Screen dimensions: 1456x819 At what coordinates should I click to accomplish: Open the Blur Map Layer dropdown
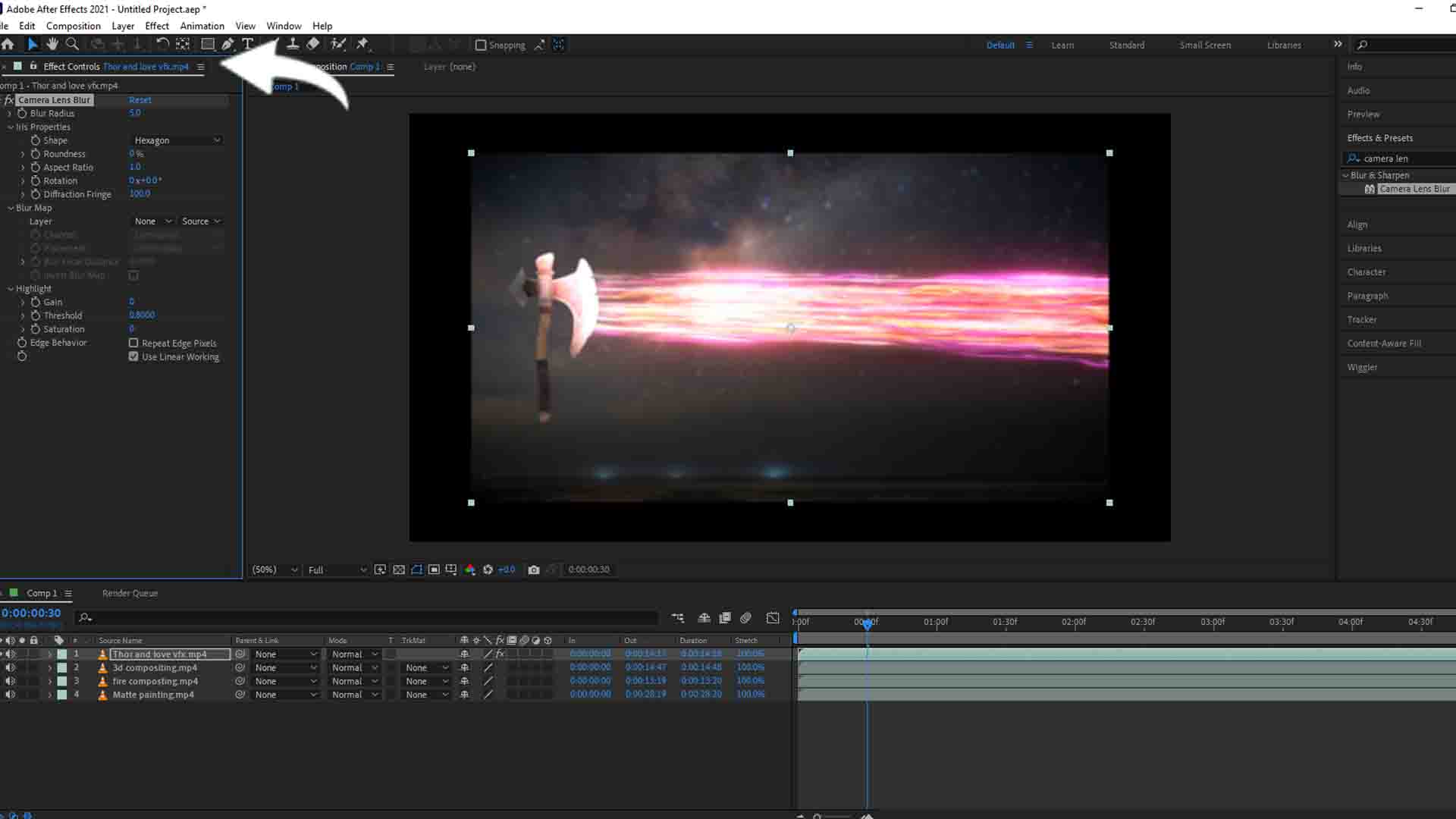coord(151,221)
